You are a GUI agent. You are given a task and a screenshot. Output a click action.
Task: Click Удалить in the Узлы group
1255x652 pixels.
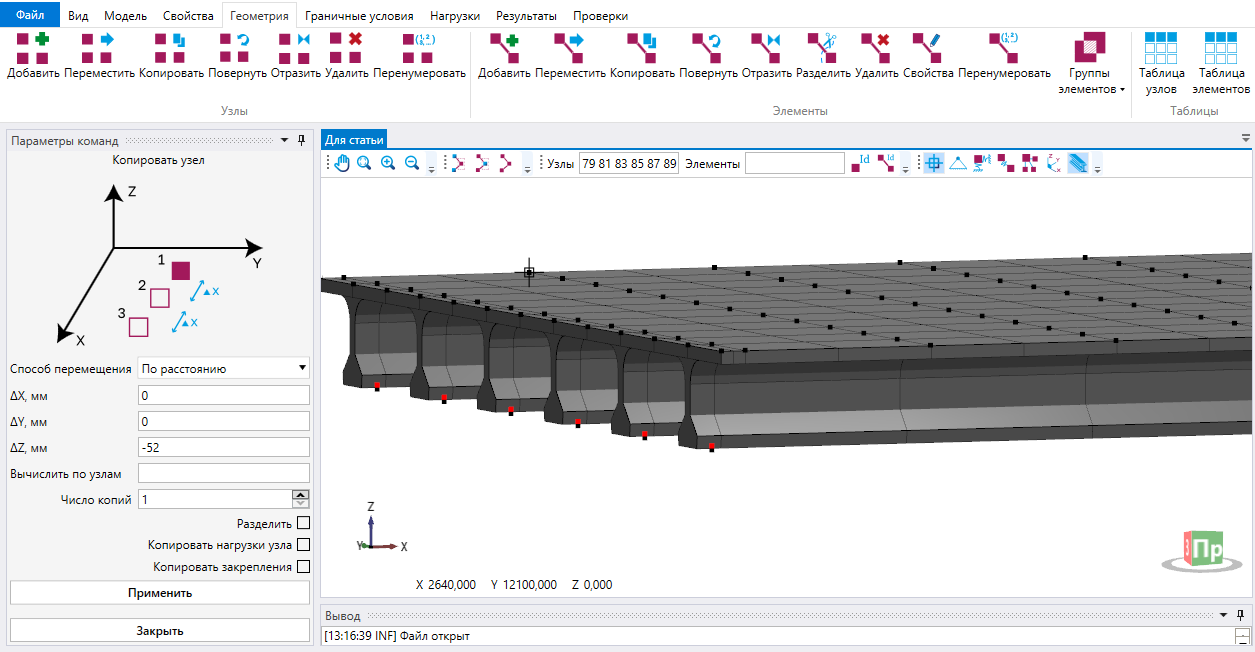(x=347, y=56)
